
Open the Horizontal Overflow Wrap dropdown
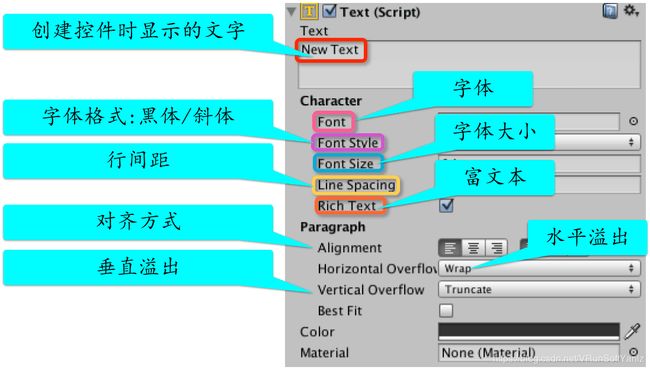click(x=539, y=268)
